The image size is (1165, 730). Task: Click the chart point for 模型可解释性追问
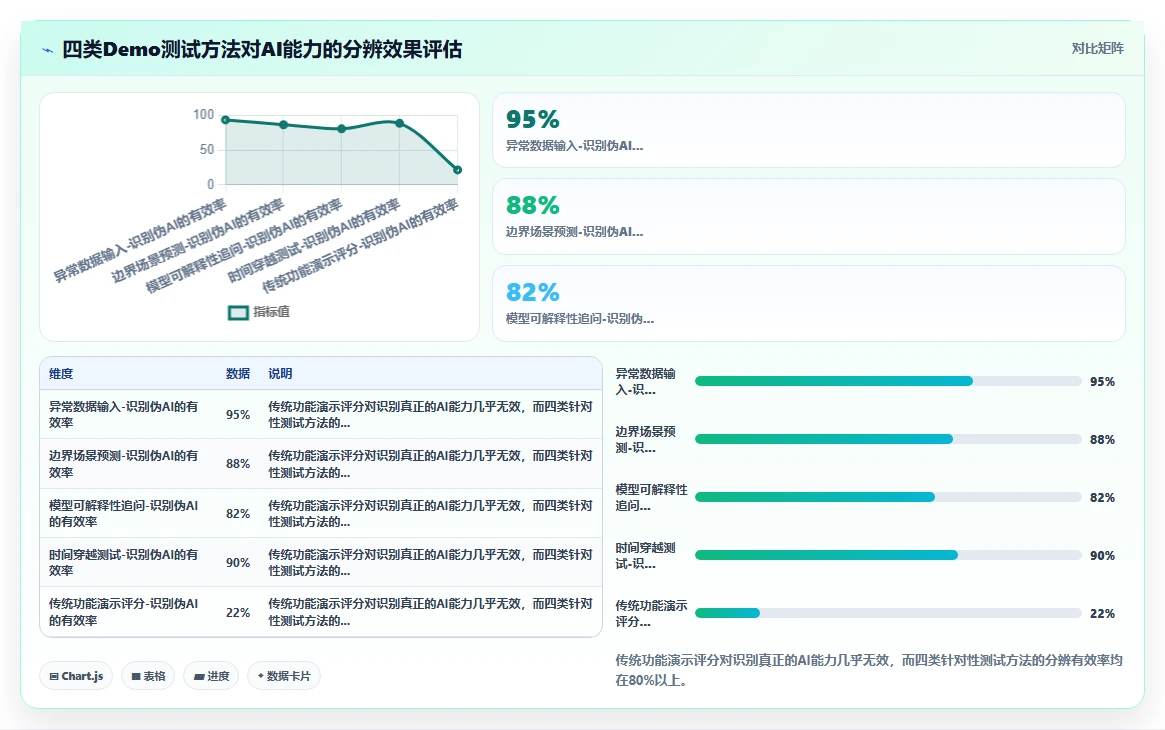(342, 128)
